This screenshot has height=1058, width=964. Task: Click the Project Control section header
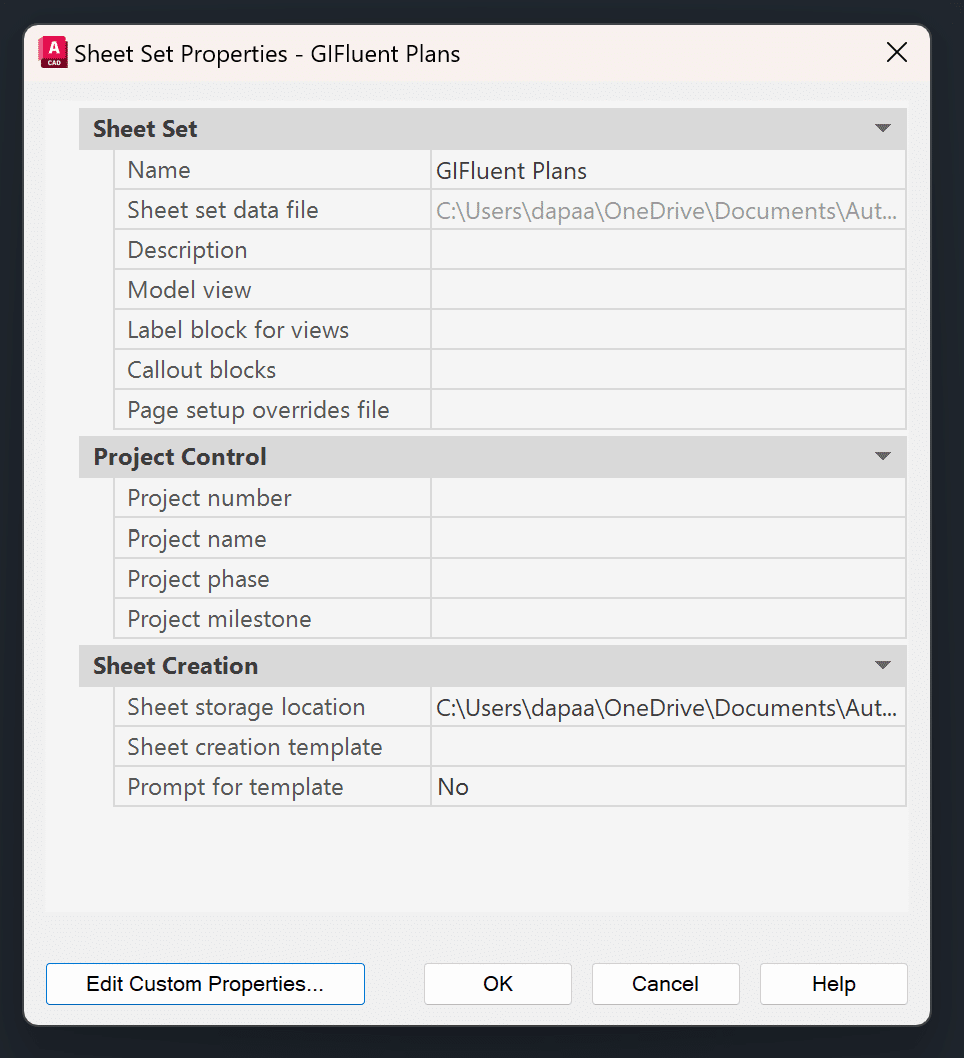point(180,457)
